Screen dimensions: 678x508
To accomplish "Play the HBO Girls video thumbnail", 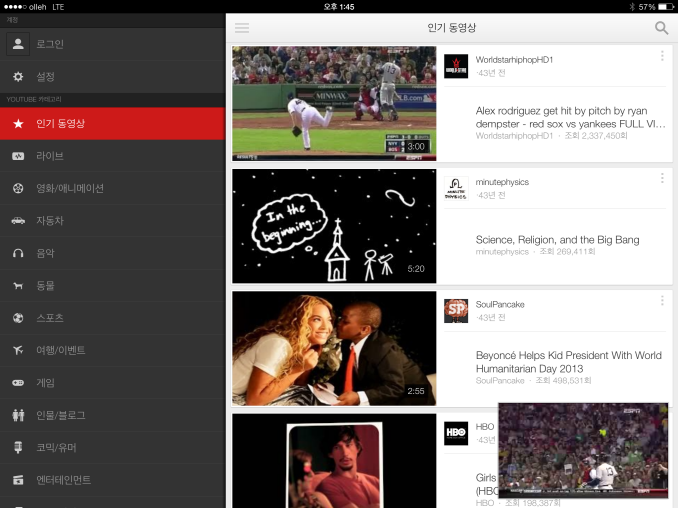I will tap(334, 461).
